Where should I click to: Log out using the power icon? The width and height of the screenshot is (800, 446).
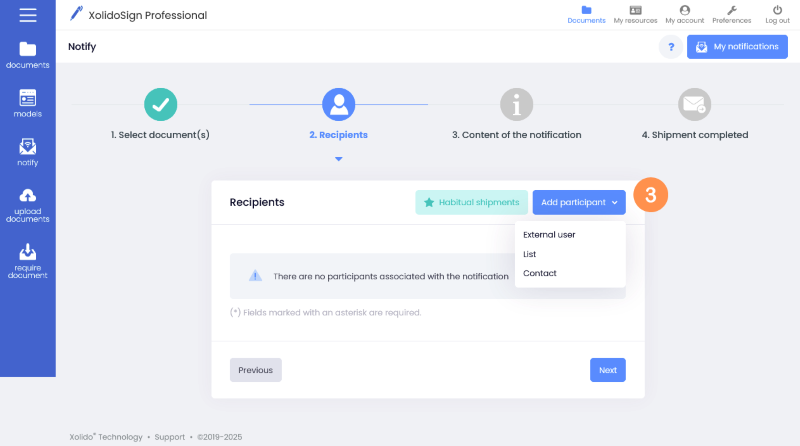pos(777,15)
